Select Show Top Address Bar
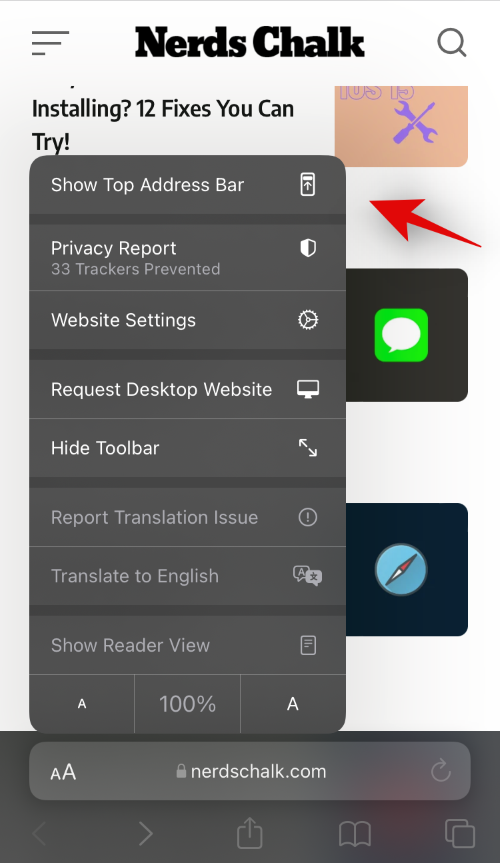The width and height of the screenshot is (500, 863). click(187, 185)
